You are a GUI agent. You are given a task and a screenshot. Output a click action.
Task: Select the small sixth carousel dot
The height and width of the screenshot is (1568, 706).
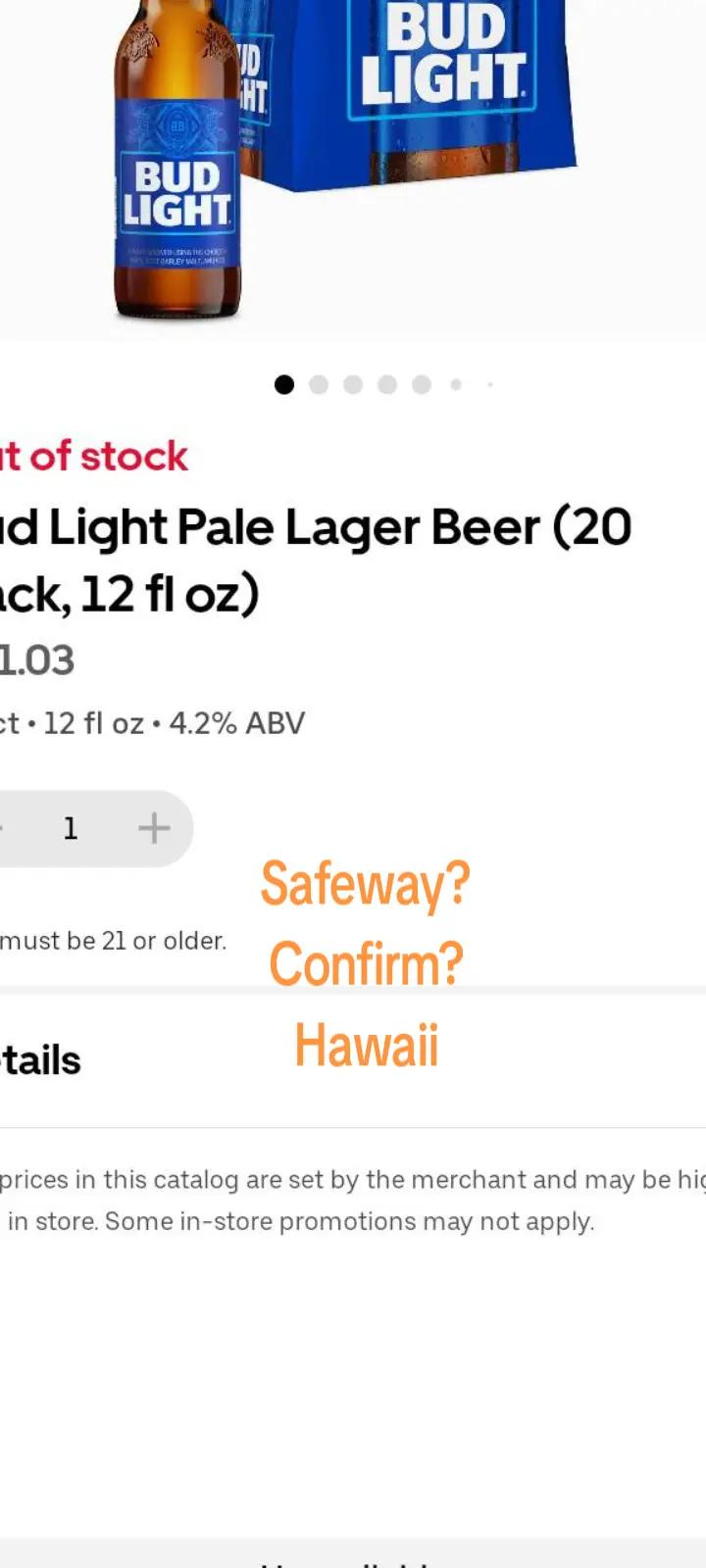[x=456, y=385]
